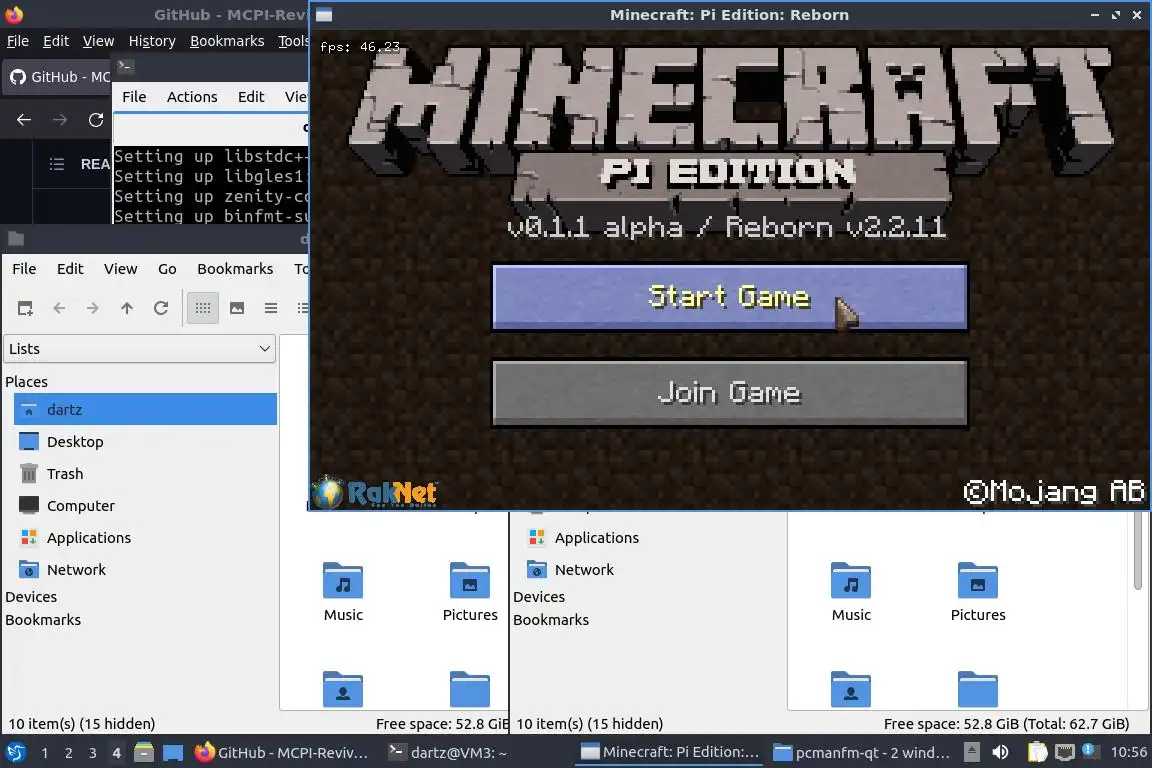Image resolution: width=1152 pixels, height=768 pixels.
Task: Open Firefox History menu
Action: coord(152,41)
